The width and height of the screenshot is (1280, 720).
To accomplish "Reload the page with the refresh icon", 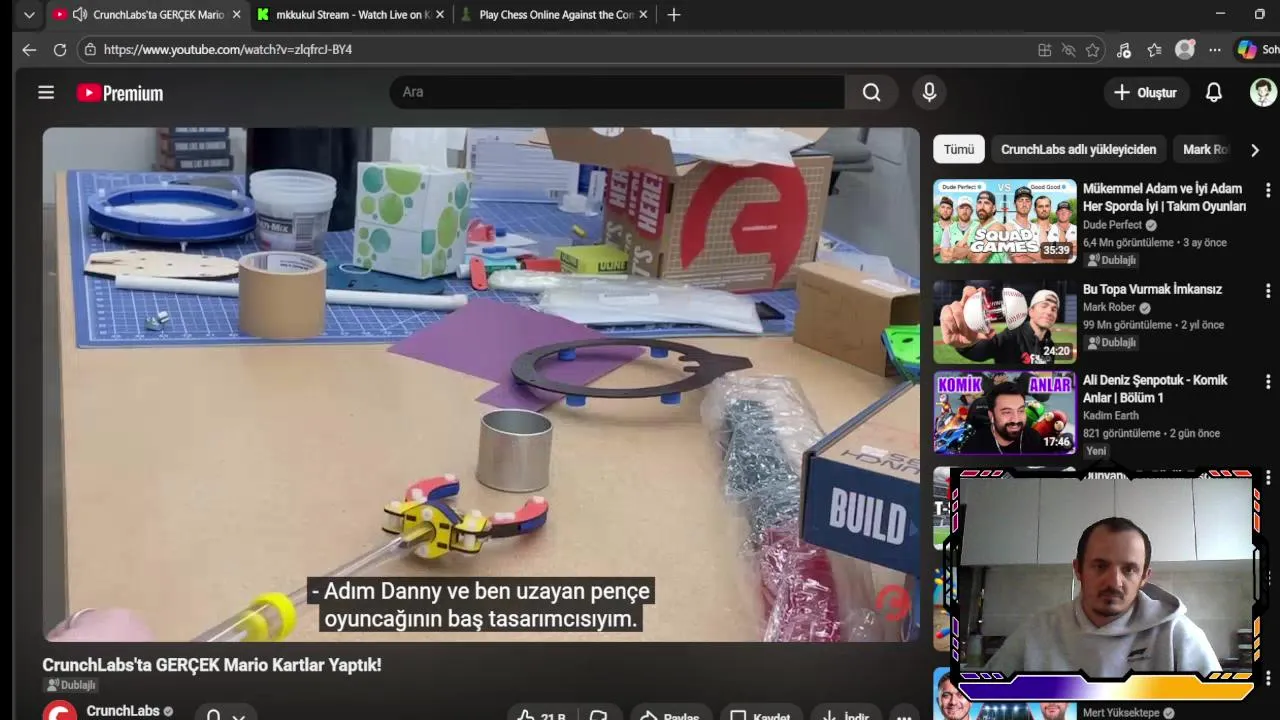I will [60, 49].
